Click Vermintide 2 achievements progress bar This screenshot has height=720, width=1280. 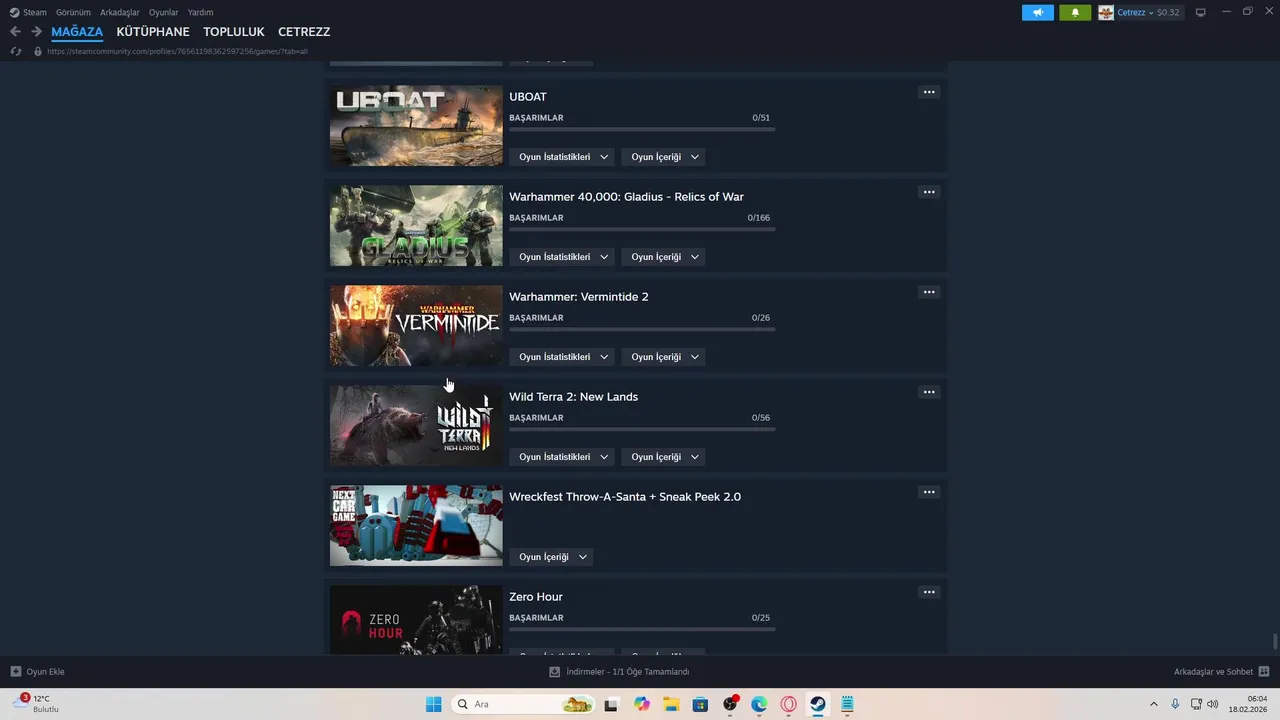click(x=642, y=329)
